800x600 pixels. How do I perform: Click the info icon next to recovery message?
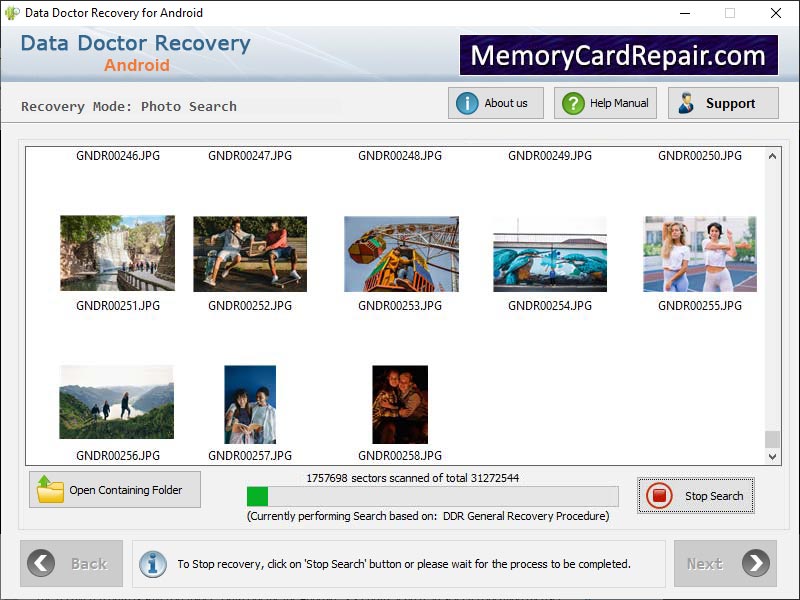[x=152, y=563]
